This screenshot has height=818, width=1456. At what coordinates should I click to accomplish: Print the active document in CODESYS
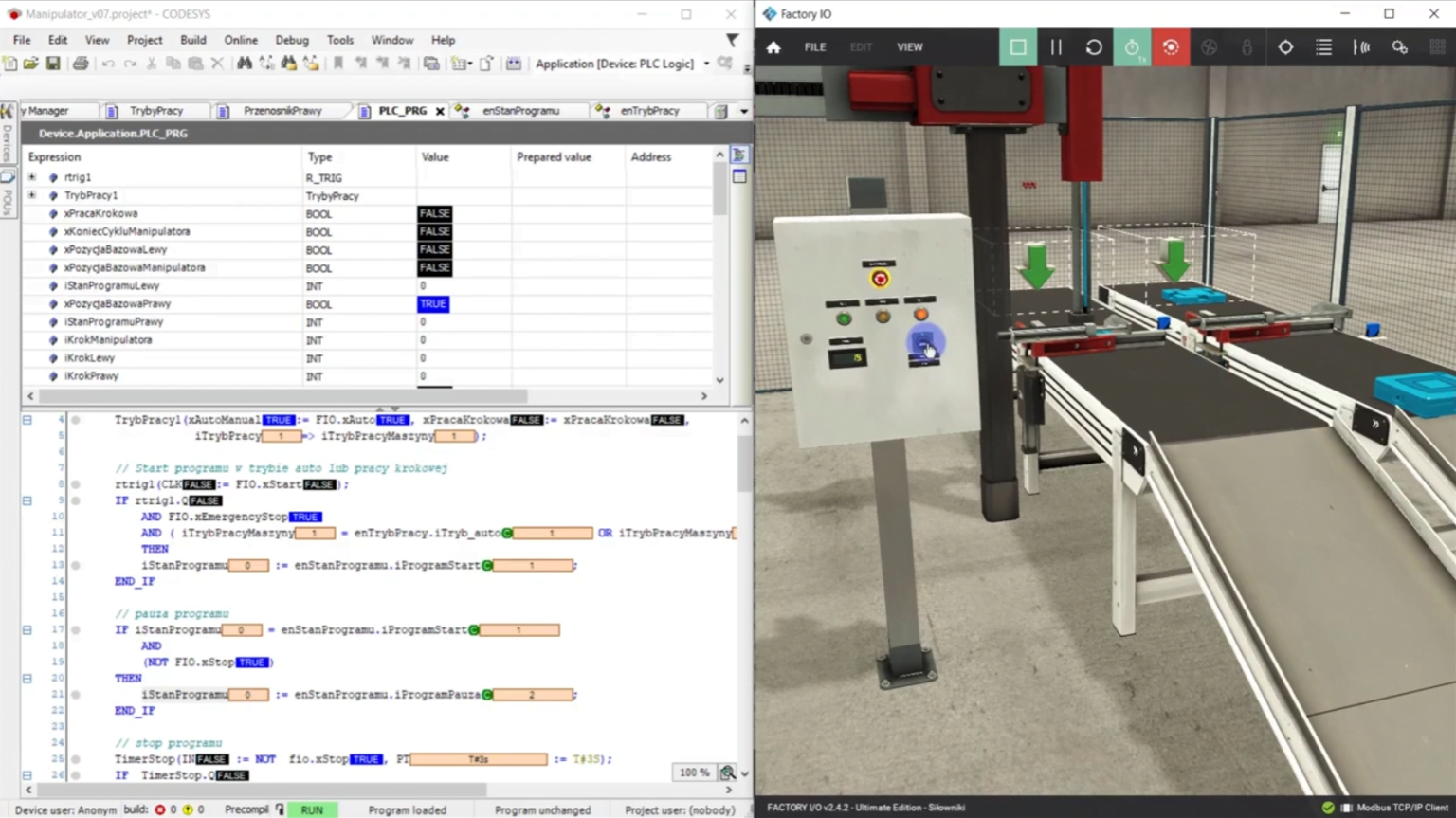point(81,63)
